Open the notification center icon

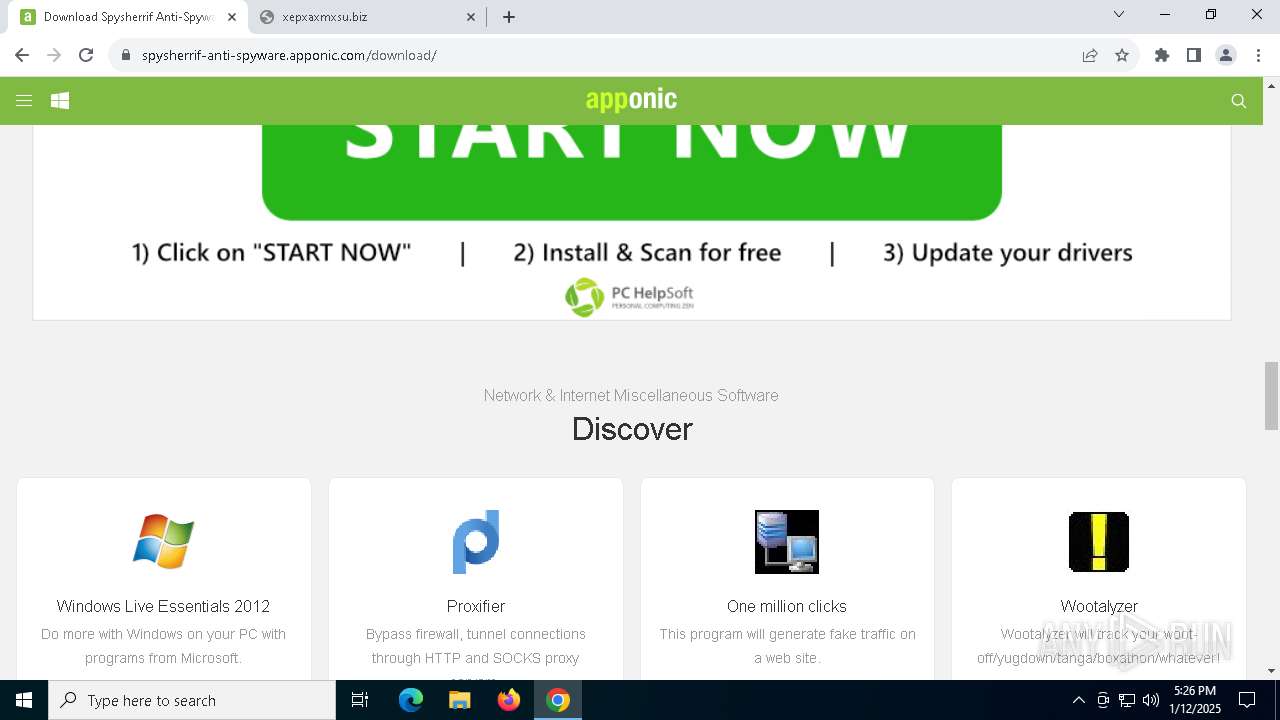coord(1247,700)
